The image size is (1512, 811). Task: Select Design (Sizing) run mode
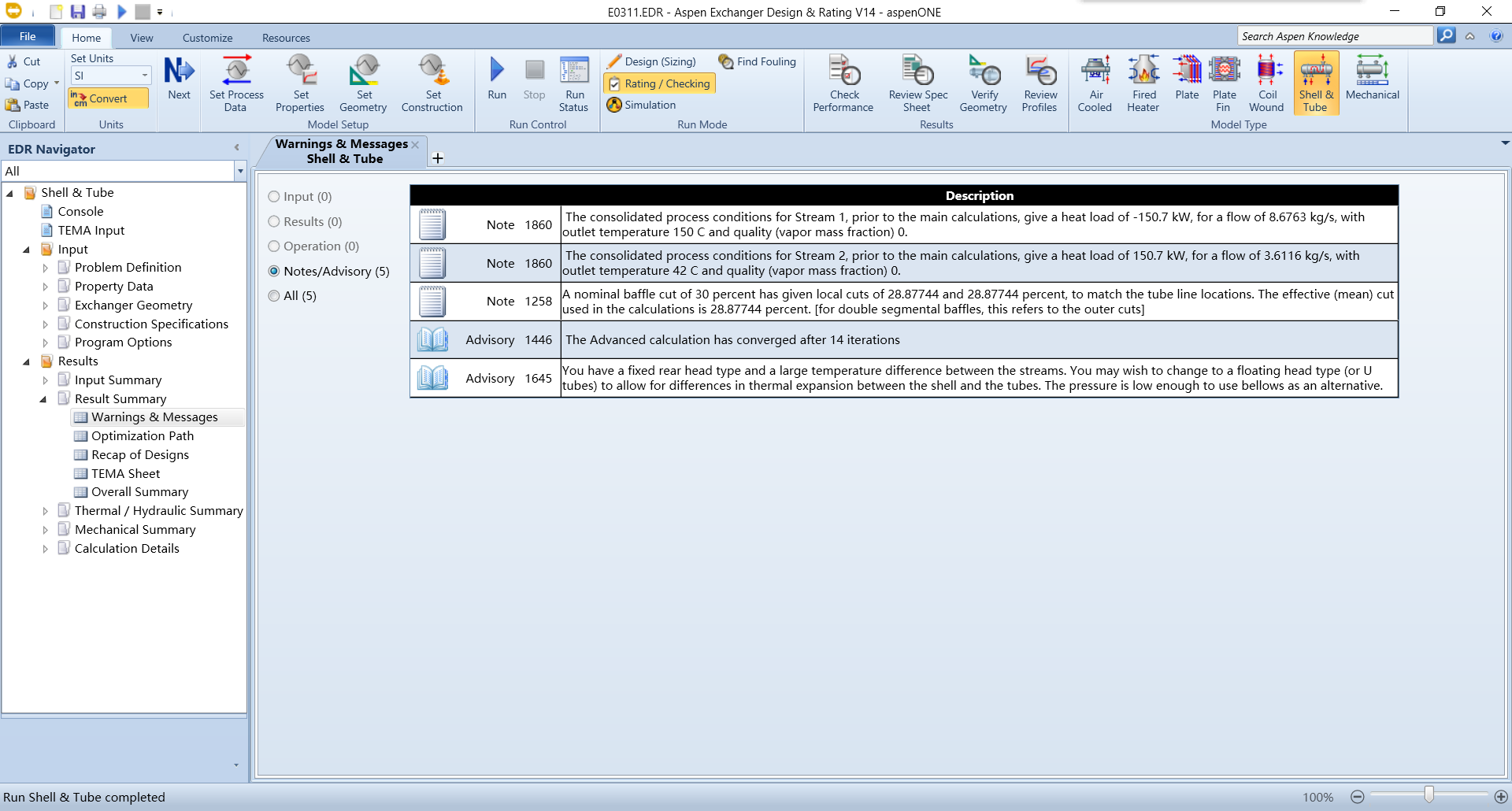pos(652,61)
